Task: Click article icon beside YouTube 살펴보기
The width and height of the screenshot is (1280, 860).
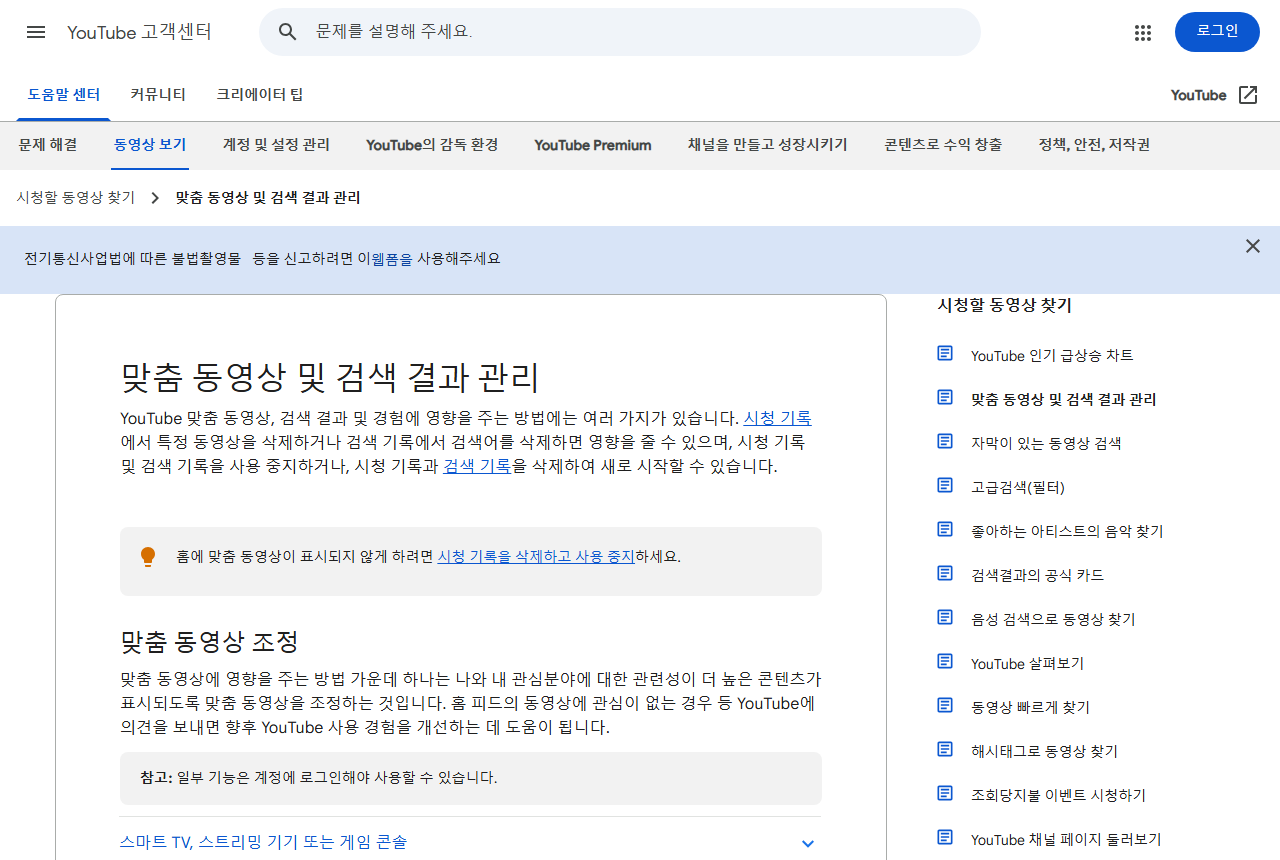Action: (x=945, y=661)
